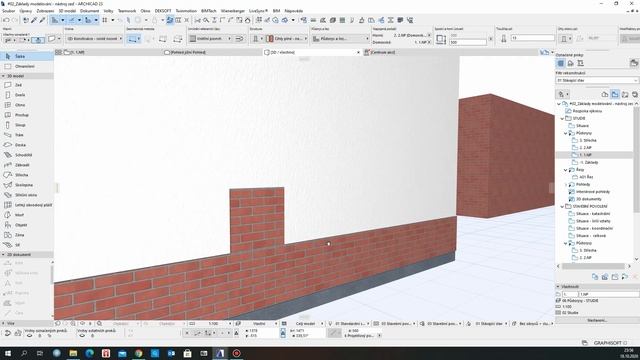Select the Sloup (Column) tool
This screenshot has height=360, width=640.
tap(27, 125)
